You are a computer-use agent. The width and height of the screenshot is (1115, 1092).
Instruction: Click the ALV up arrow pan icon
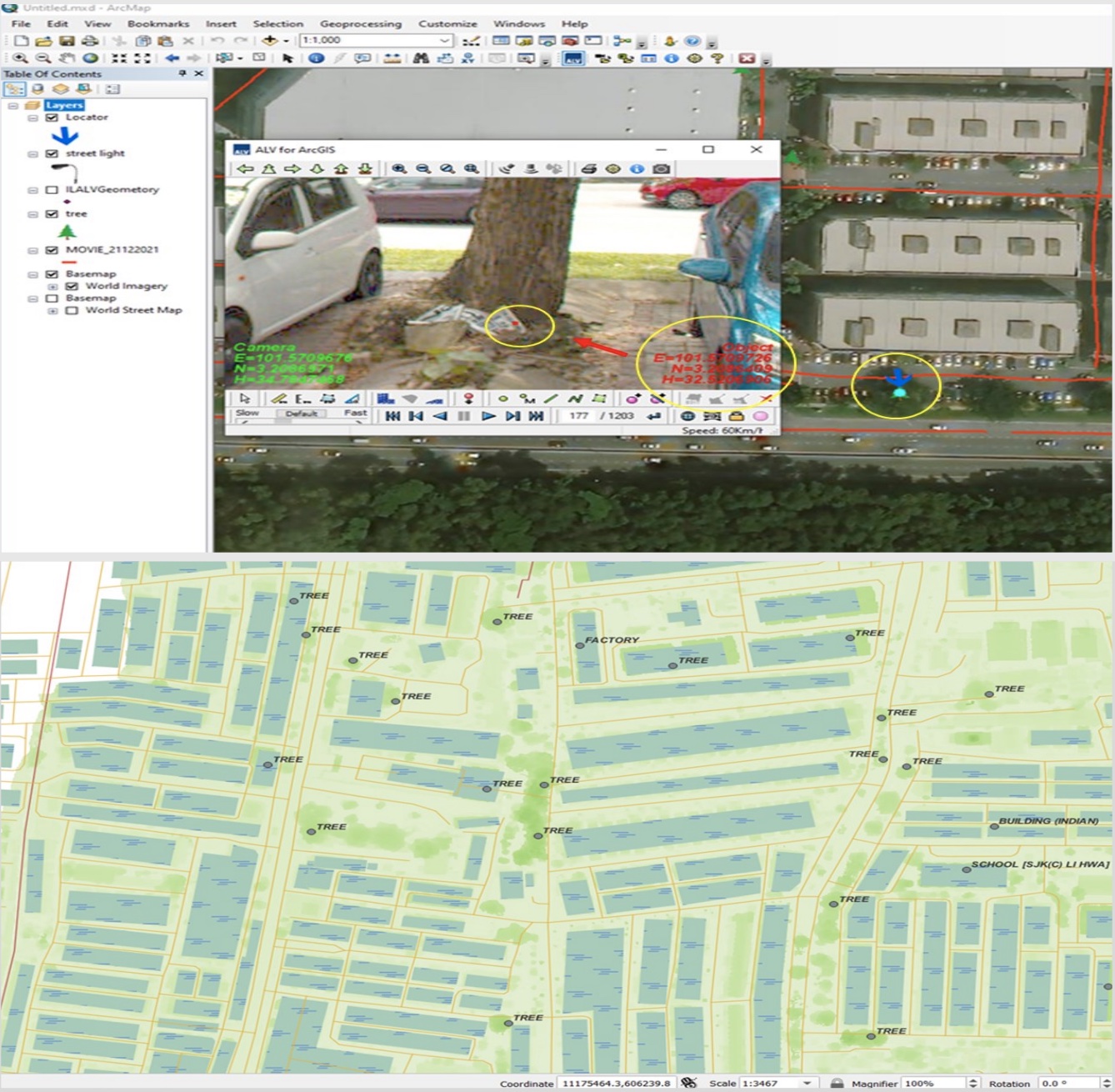tap(269, 168)
